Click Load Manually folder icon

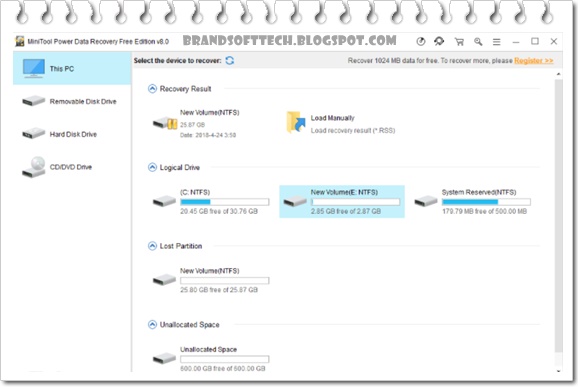[x=296, y=122]
